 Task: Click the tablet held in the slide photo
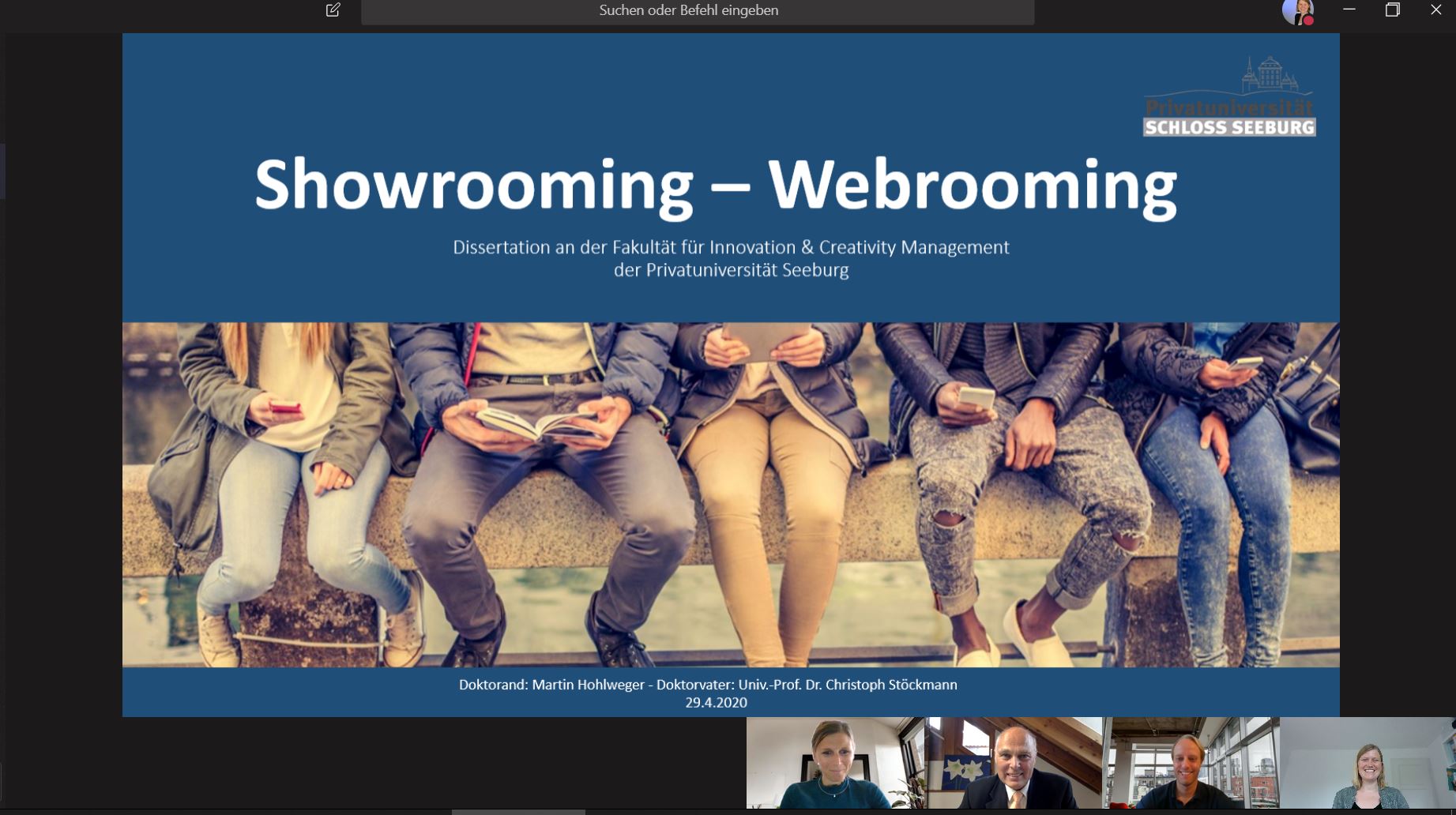pyautogui.click(x=765, y=341)
